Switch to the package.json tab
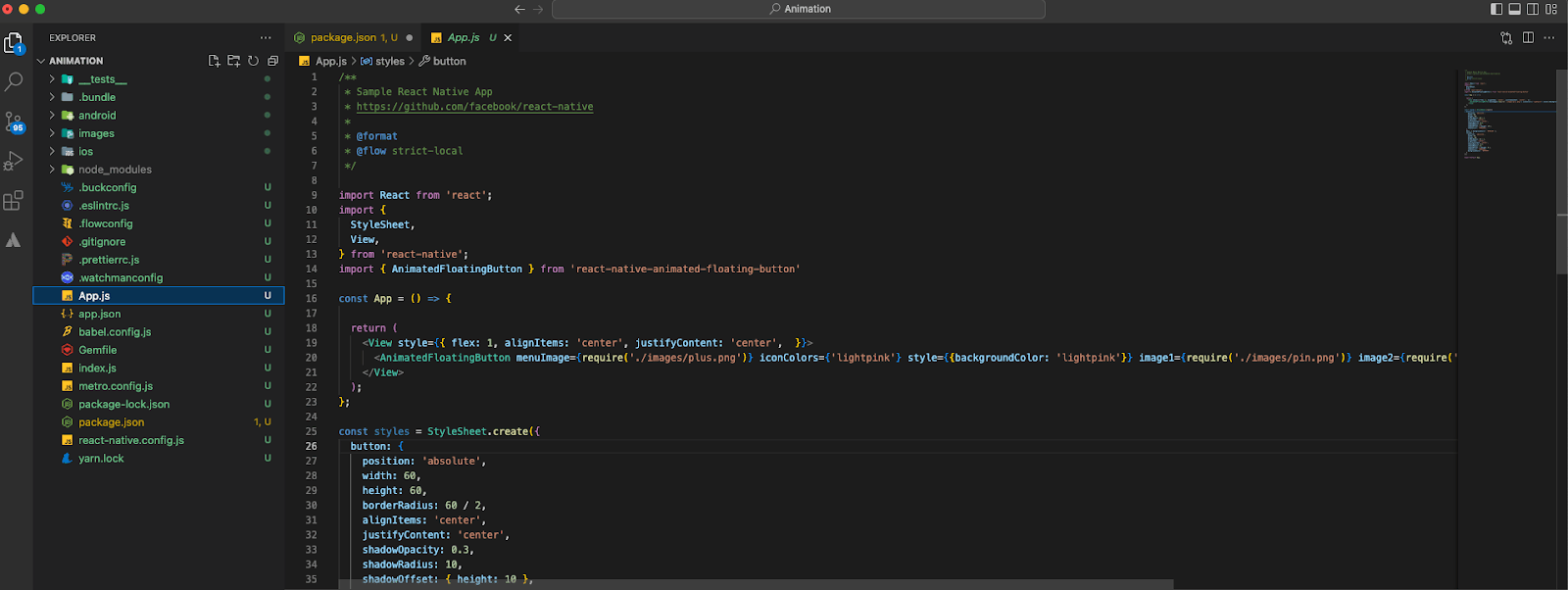The image size is (1568, 590). pyautogui.click(x=343, y=38)
